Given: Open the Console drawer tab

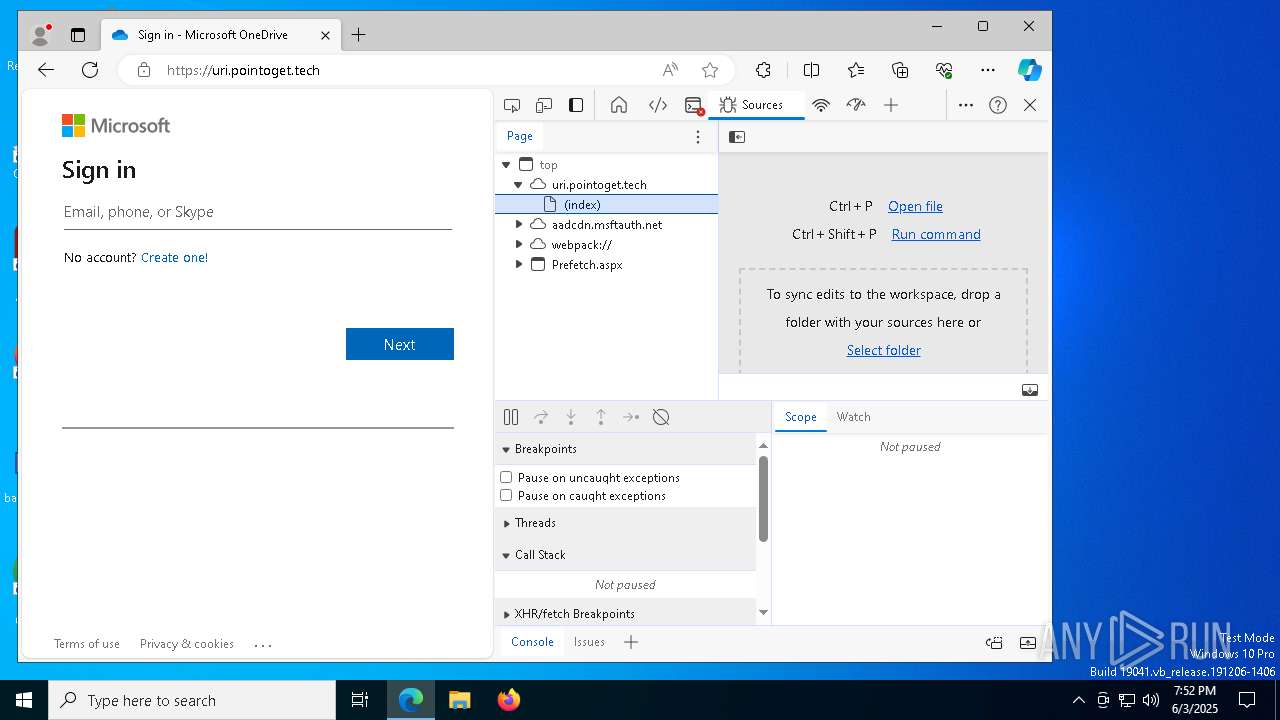Looking at the screenshot, I should 532,642.
